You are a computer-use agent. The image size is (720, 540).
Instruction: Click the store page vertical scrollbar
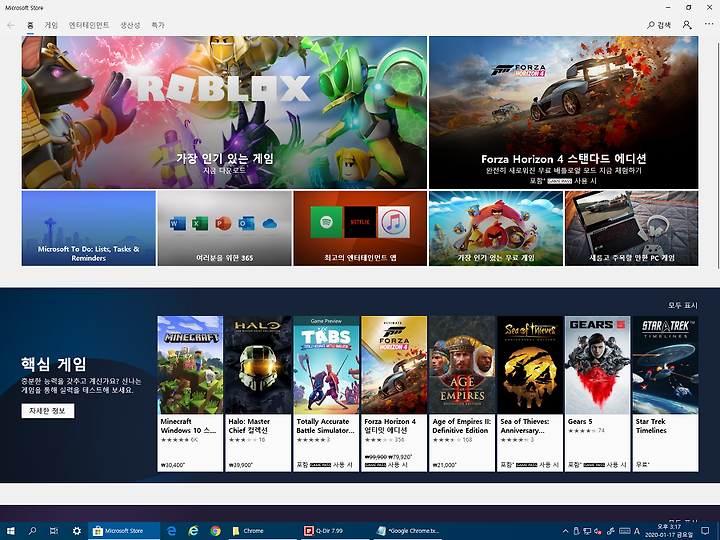(717, 156)
